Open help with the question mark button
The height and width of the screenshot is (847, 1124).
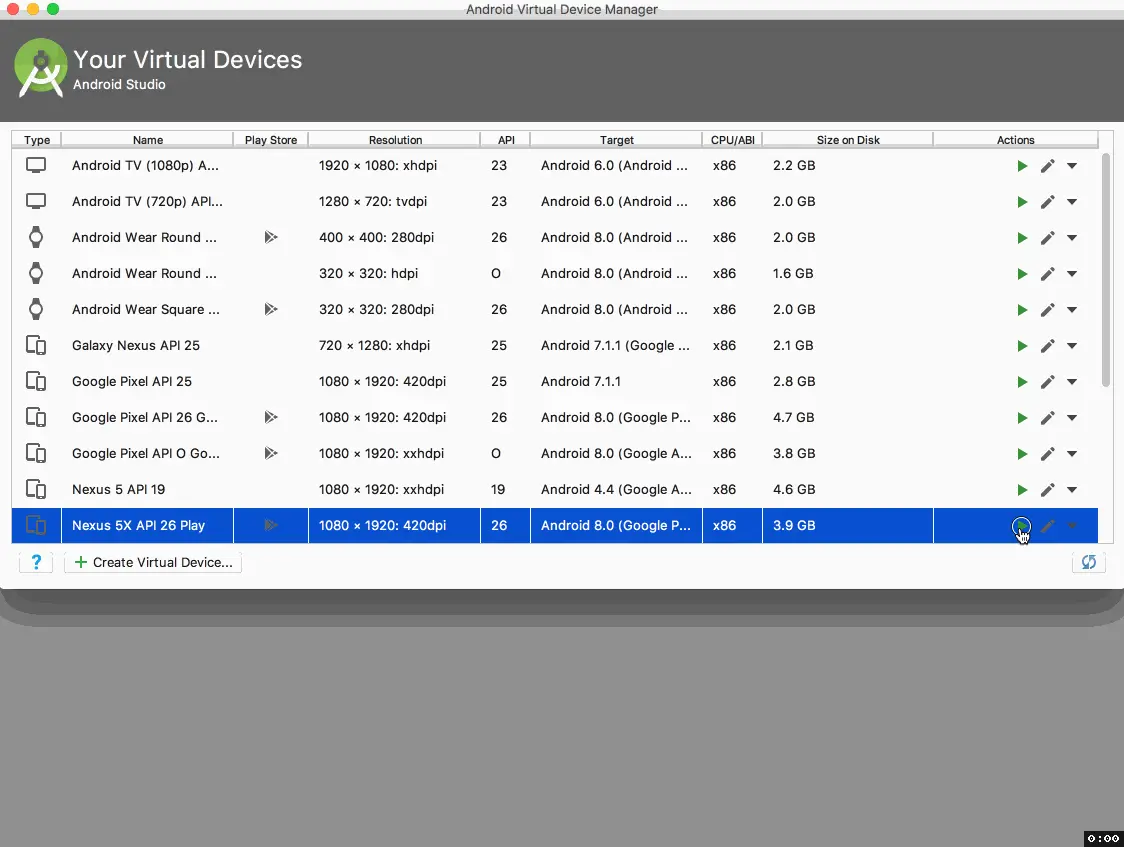click(x=36, y=563)
